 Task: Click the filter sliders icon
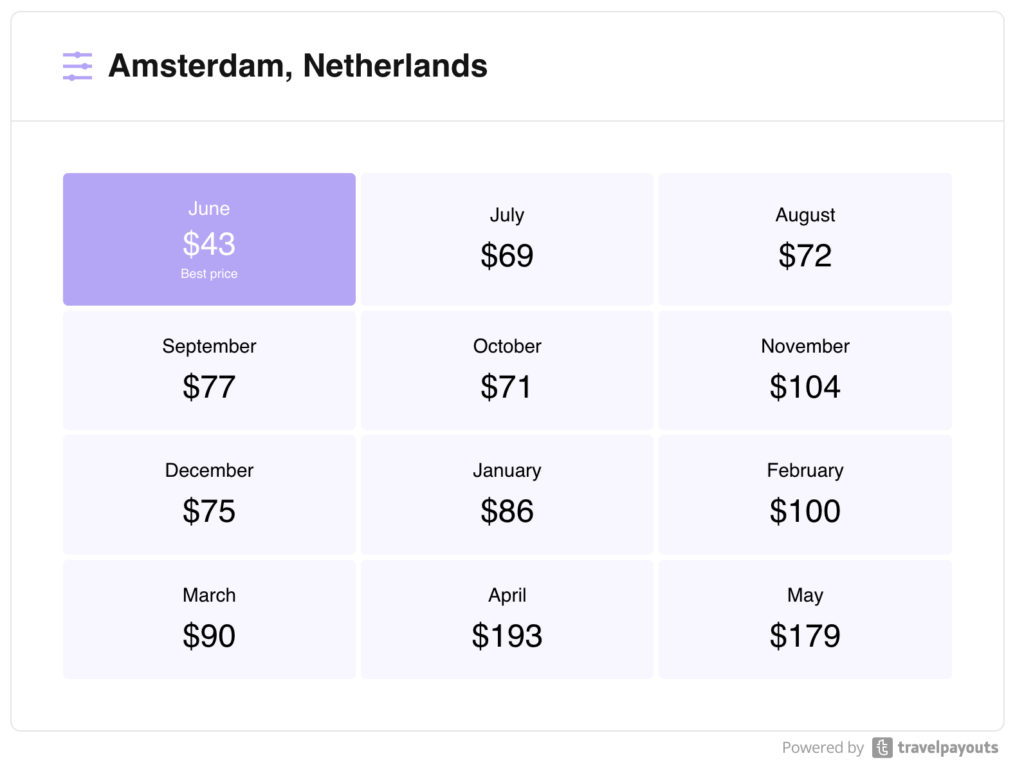coord(77,66)
